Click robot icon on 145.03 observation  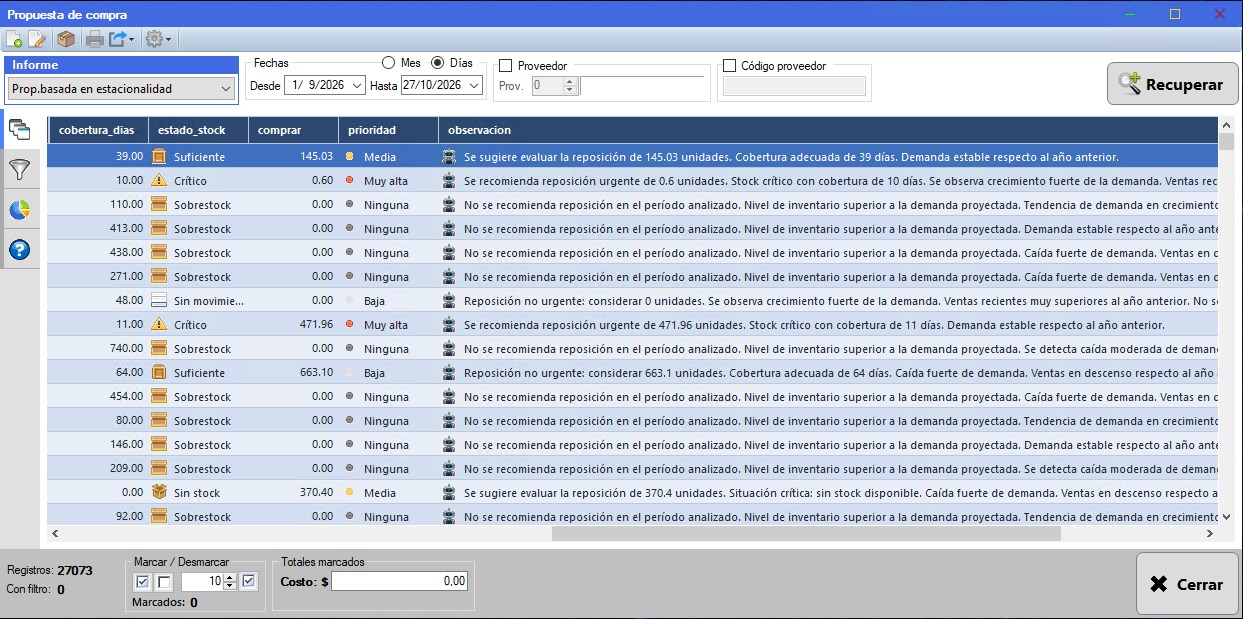[449, 156]
